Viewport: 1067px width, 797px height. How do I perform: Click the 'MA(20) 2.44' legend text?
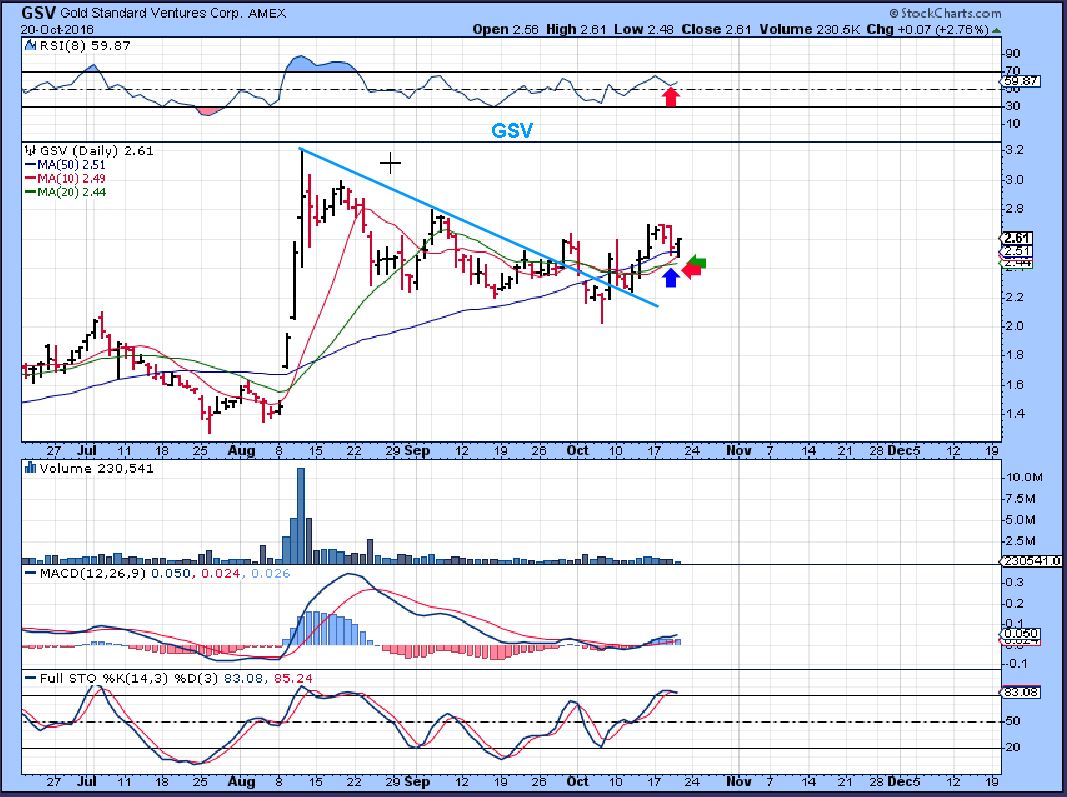coord(71,192)
